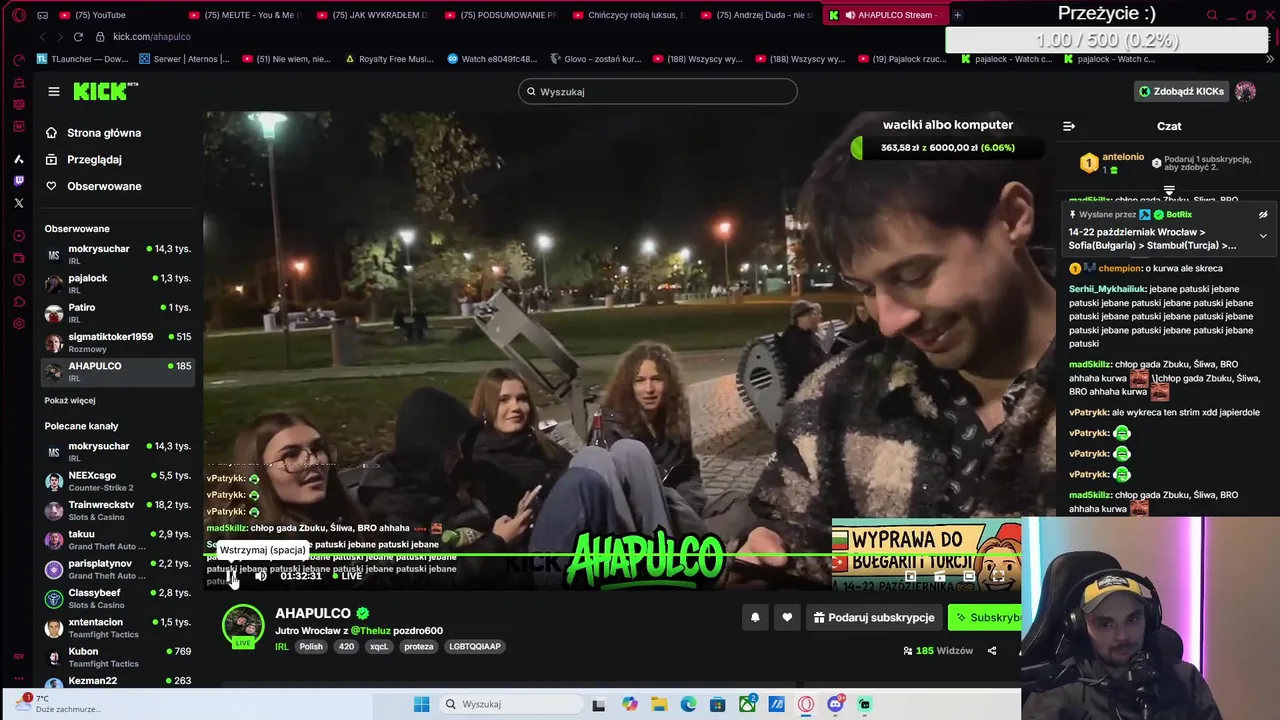Open TLauncher bookmark
This screenshot has height=720, width=1280.
click(x=83, y=59)
